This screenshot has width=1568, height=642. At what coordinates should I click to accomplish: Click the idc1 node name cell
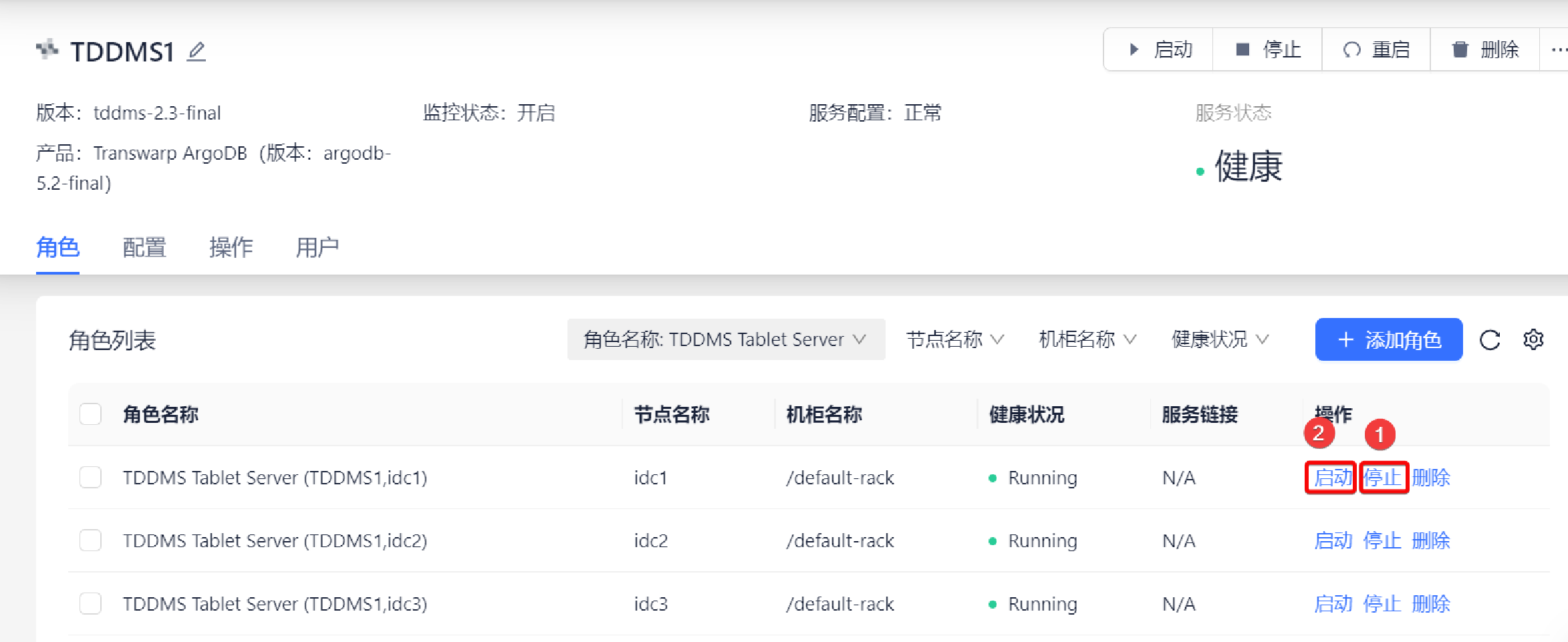(x=650, y=478)
